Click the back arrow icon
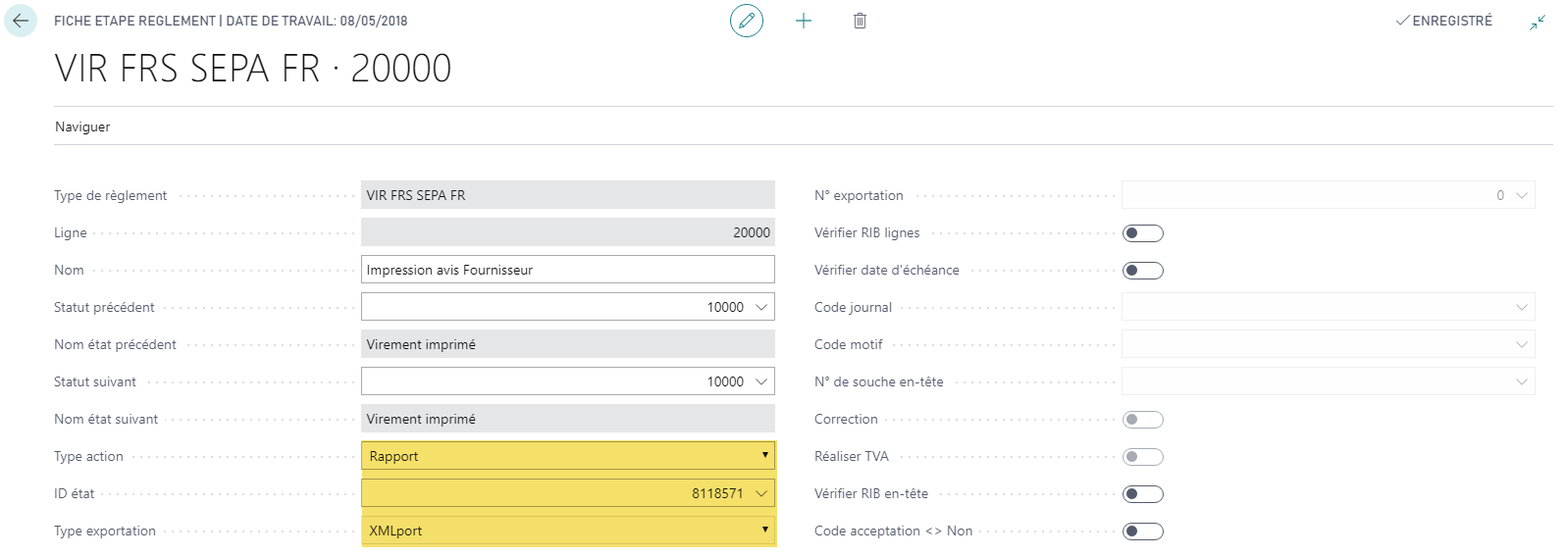1568x557 pixels. (21, 21)
